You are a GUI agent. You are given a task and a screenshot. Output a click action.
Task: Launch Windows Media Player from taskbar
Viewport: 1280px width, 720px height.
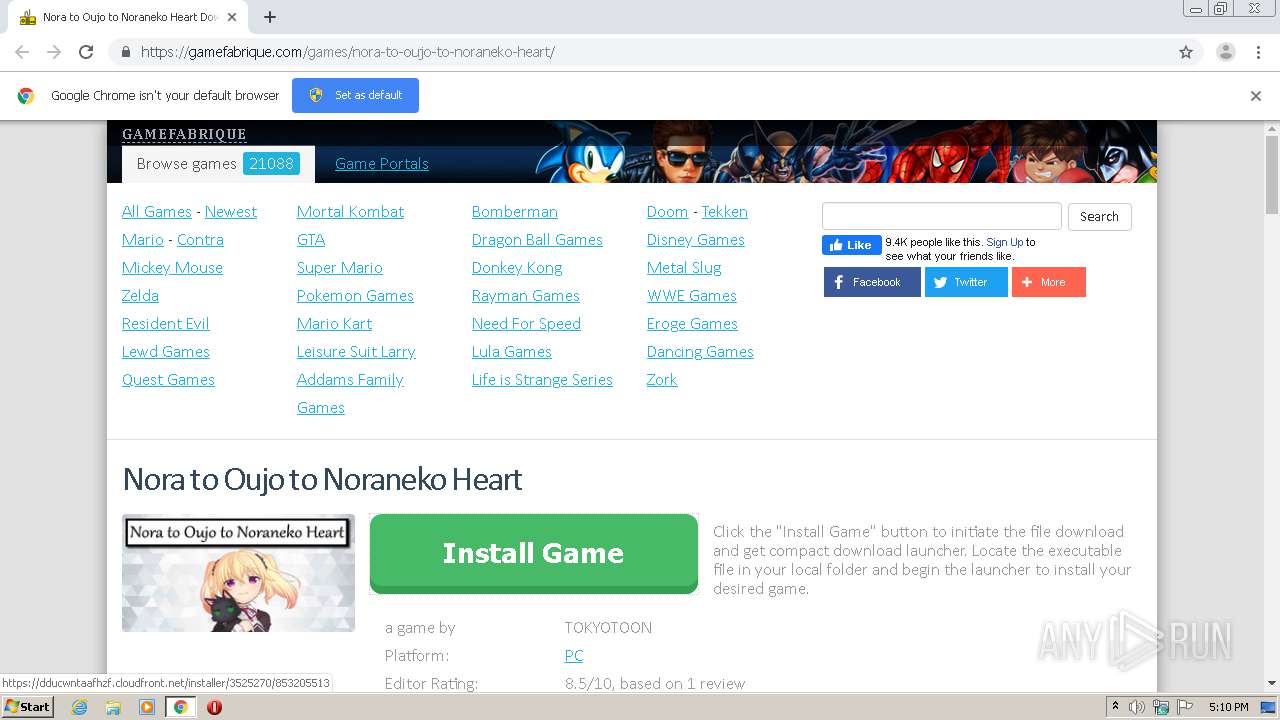(x=147, y=707)
